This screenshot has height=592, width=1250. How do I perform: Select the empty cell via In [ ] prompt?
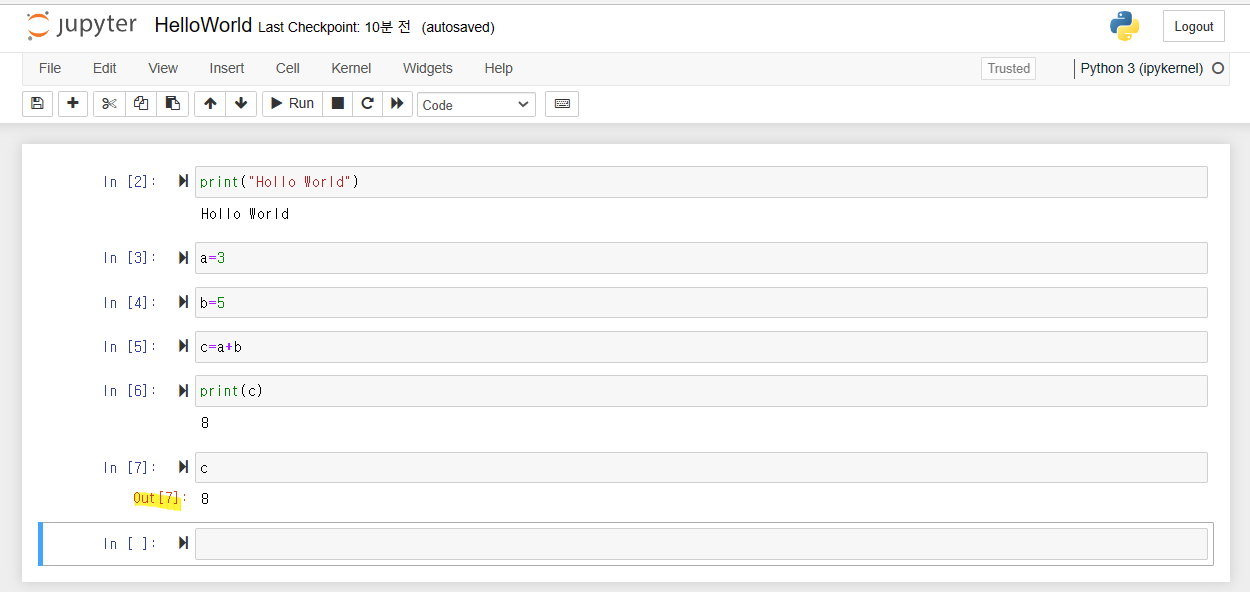click(130, 543)
